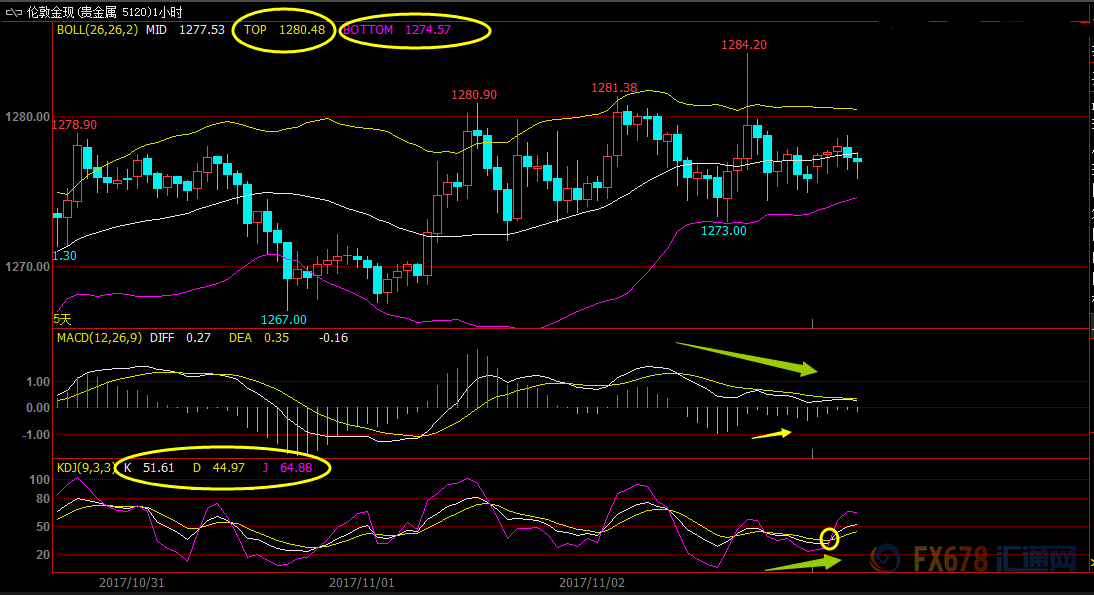Select the 伦敦金现 1小时 chart title
The width and height of the screenshot is (1094, 595).
coord(105,12)
